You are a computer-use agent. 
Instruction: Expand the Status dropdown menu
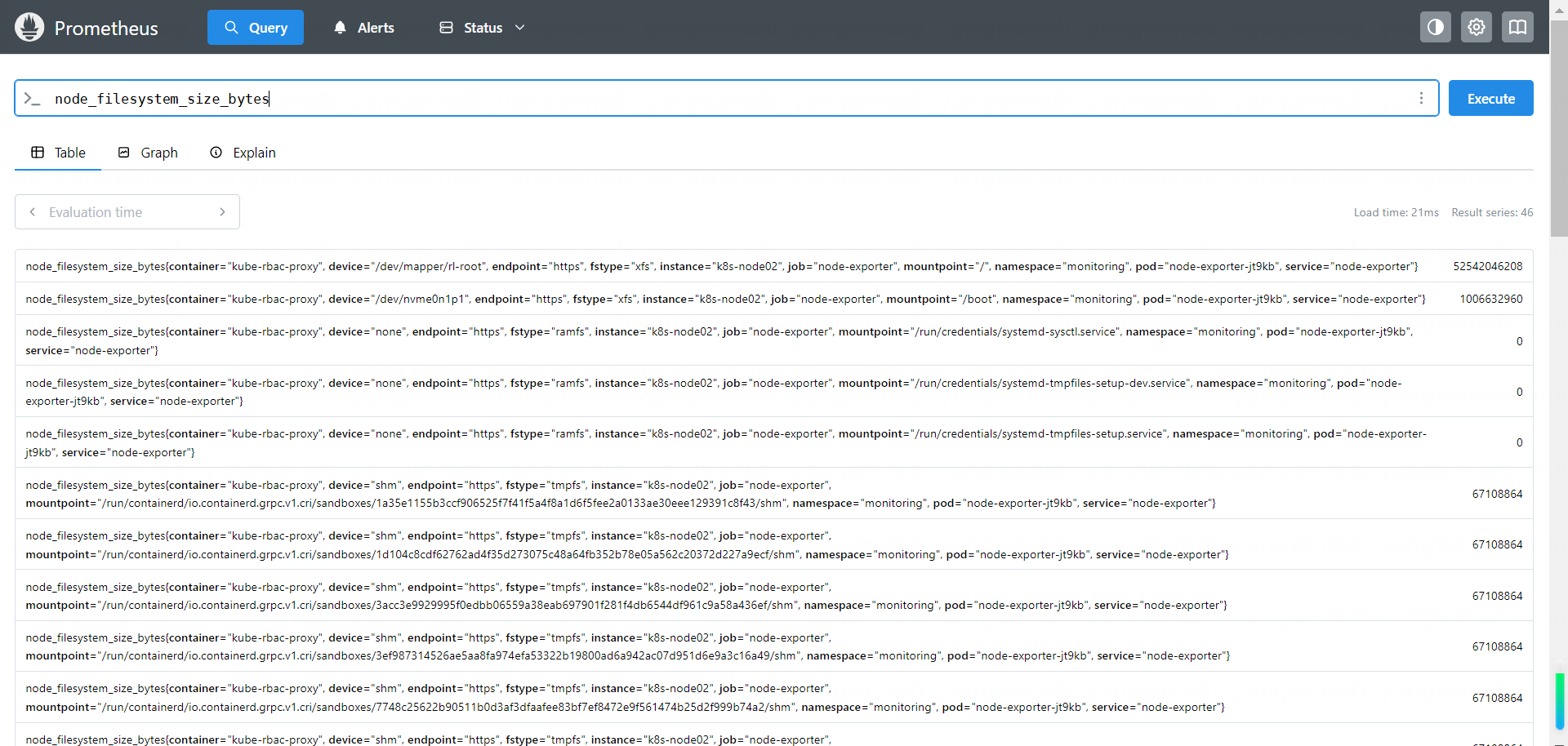tap(482, 28)
